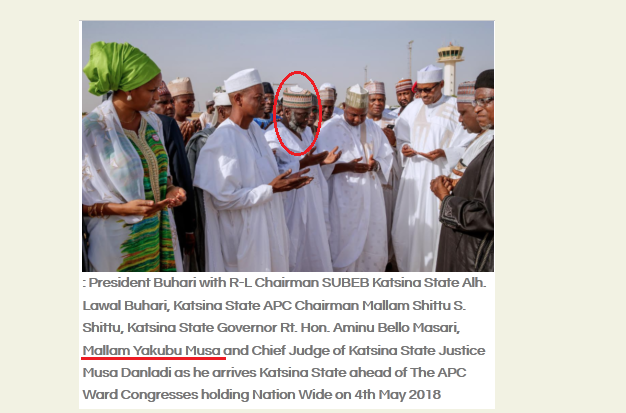Click the olive-striped cap in the center

(x=357, y=97)
